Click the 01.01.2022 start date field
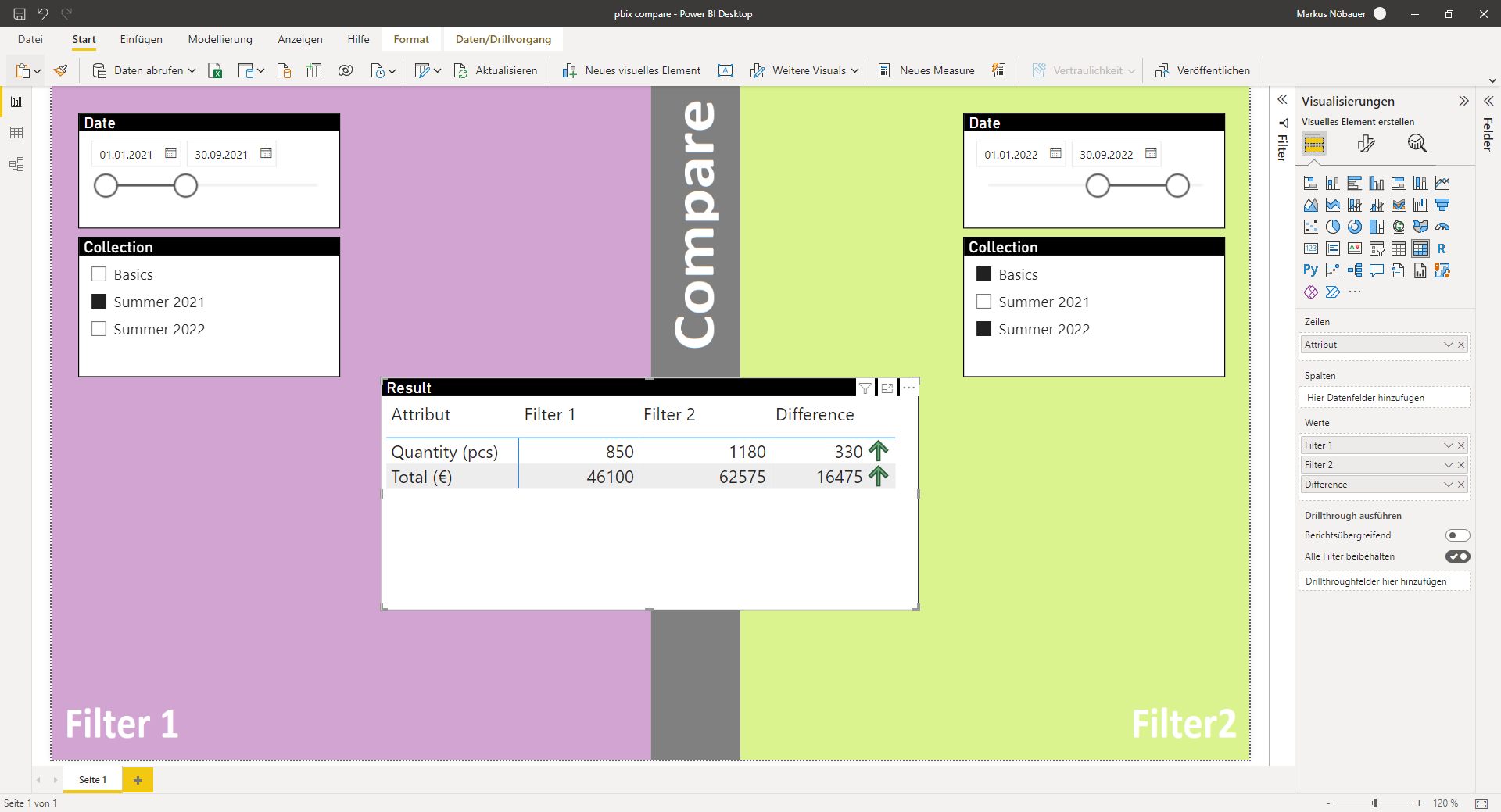The width and height of the screenshot is (1501, 812). tap(1011, 155)
